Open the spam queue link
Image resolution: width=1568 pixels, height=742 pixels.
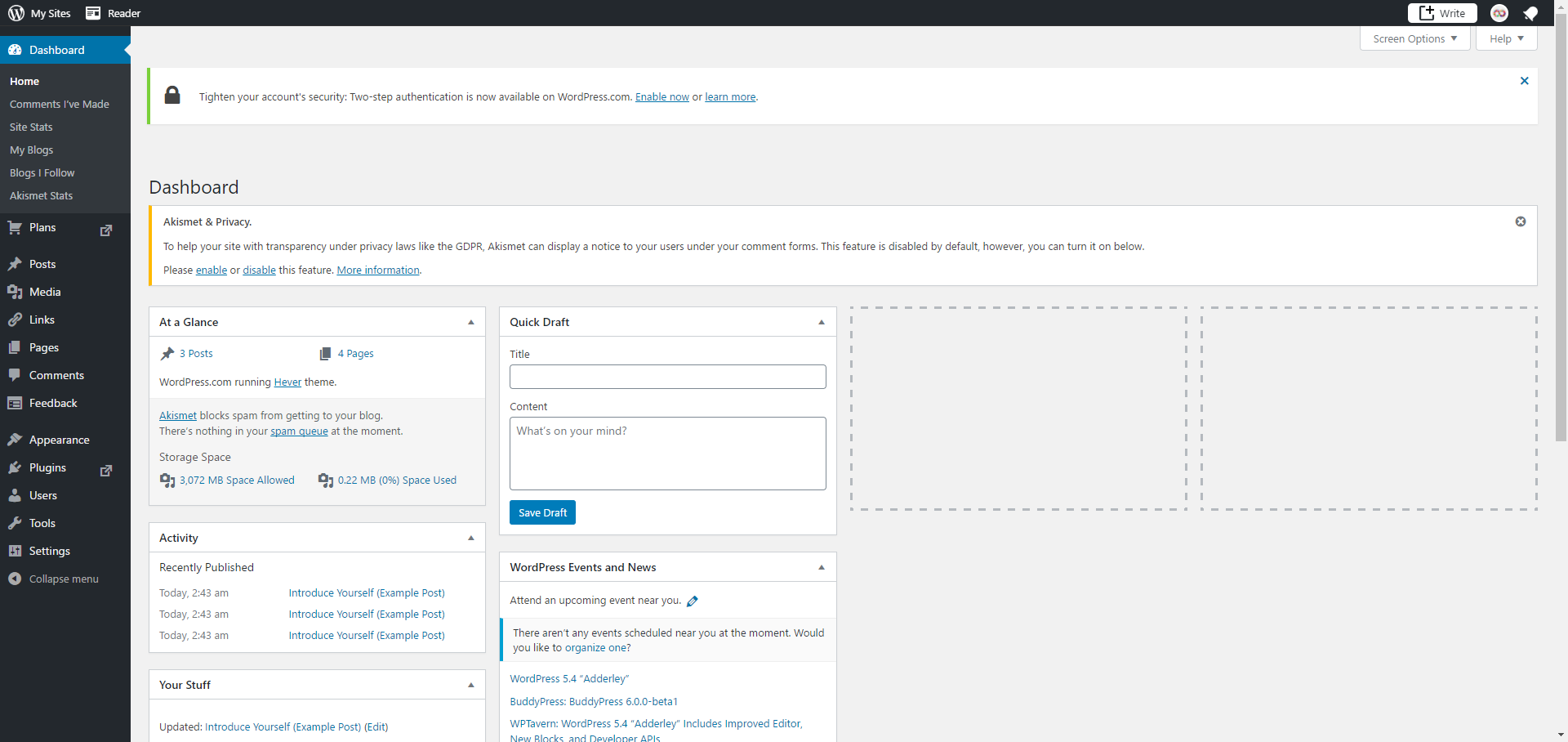tap(299, 431)
